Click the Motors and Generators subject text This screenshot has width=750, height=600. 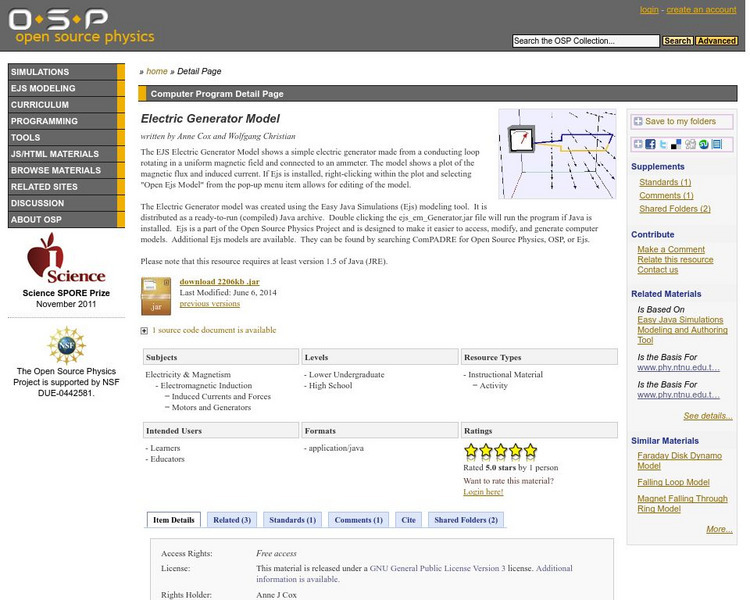pos(211,408)
